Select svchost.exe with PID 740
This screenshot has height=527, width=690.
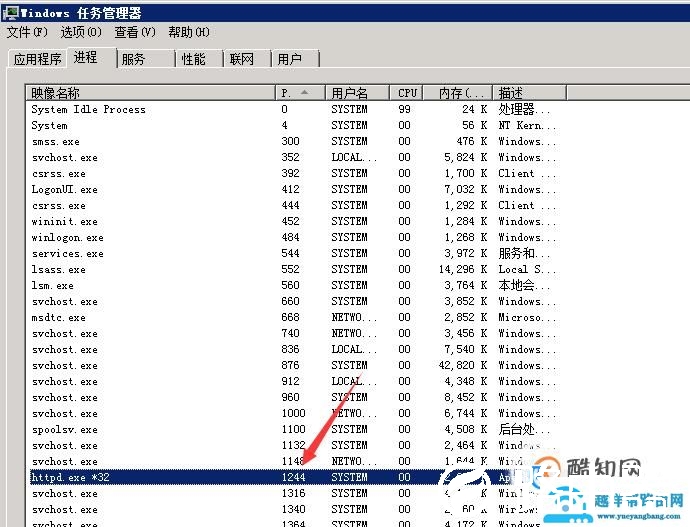click(x=295, y=333)
